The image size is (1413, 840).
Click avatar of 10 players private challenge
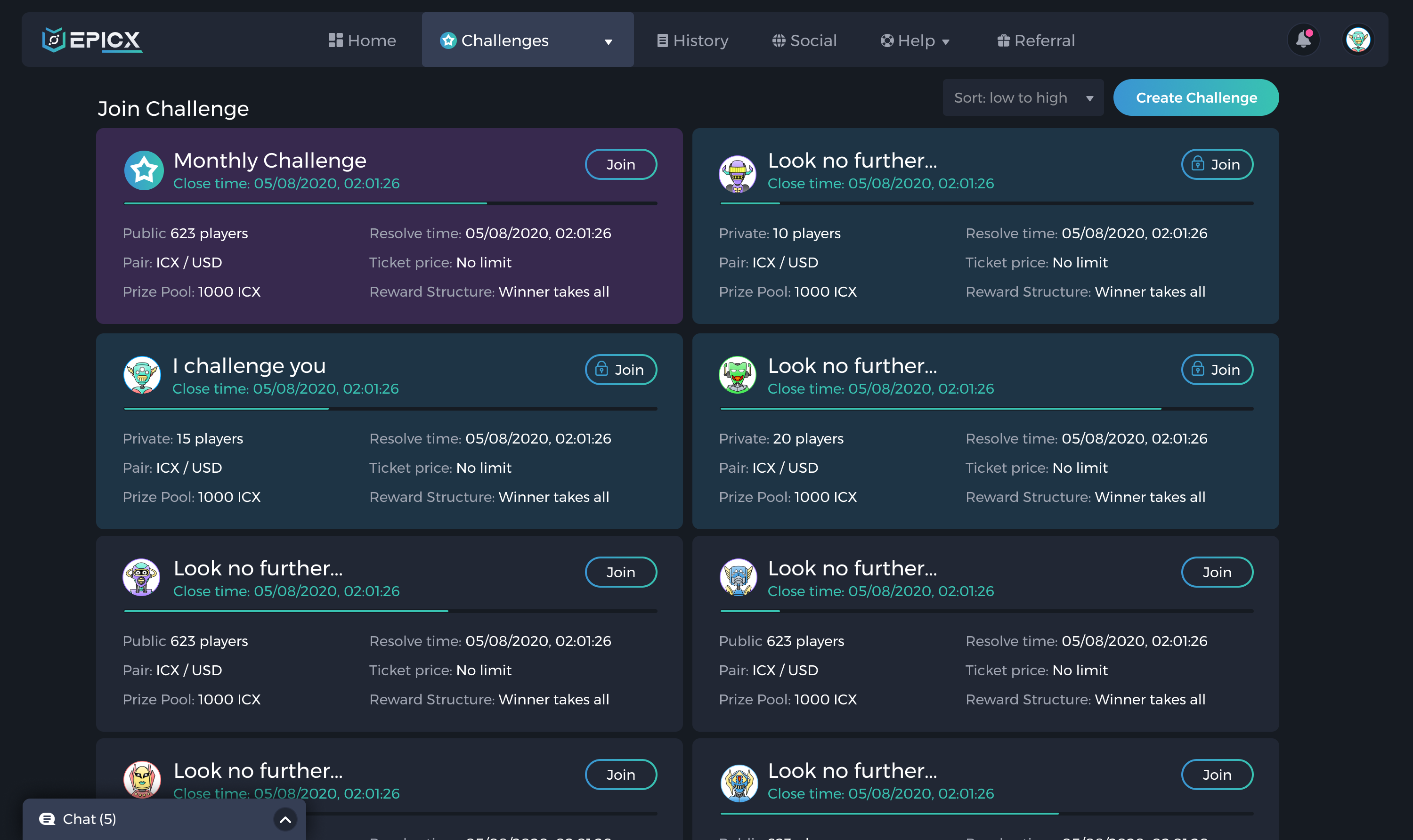[x=738, y=174]
